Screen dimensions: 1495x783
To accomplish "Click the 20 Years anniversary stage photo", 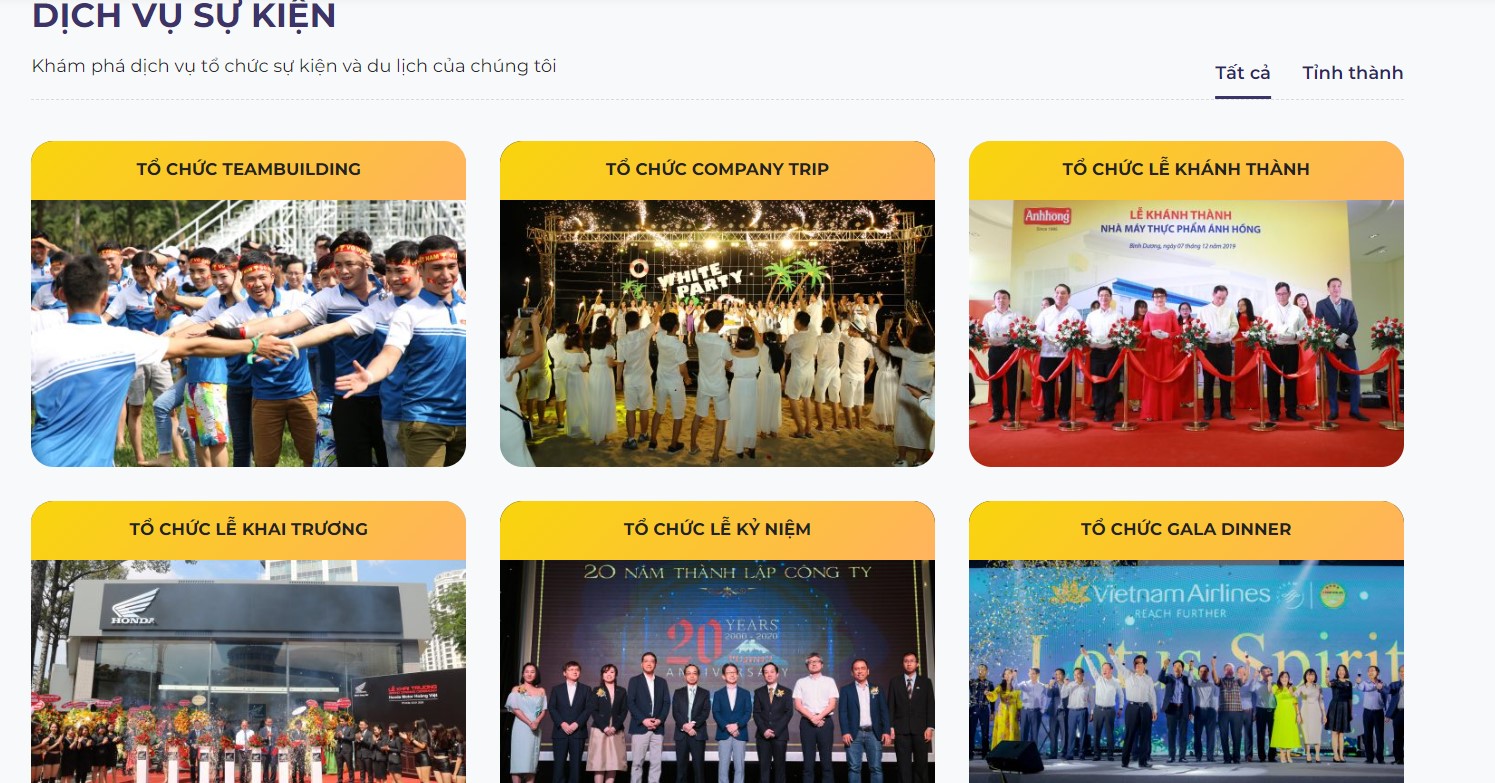I will pos(717,671).
